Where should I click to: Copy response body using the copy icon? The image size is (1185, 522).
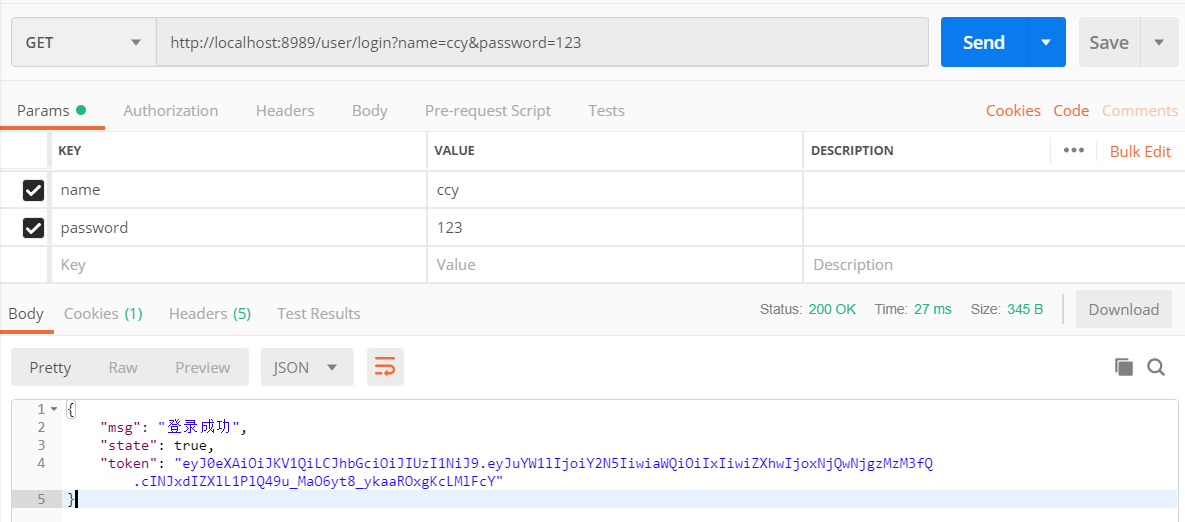[1124, 367]
